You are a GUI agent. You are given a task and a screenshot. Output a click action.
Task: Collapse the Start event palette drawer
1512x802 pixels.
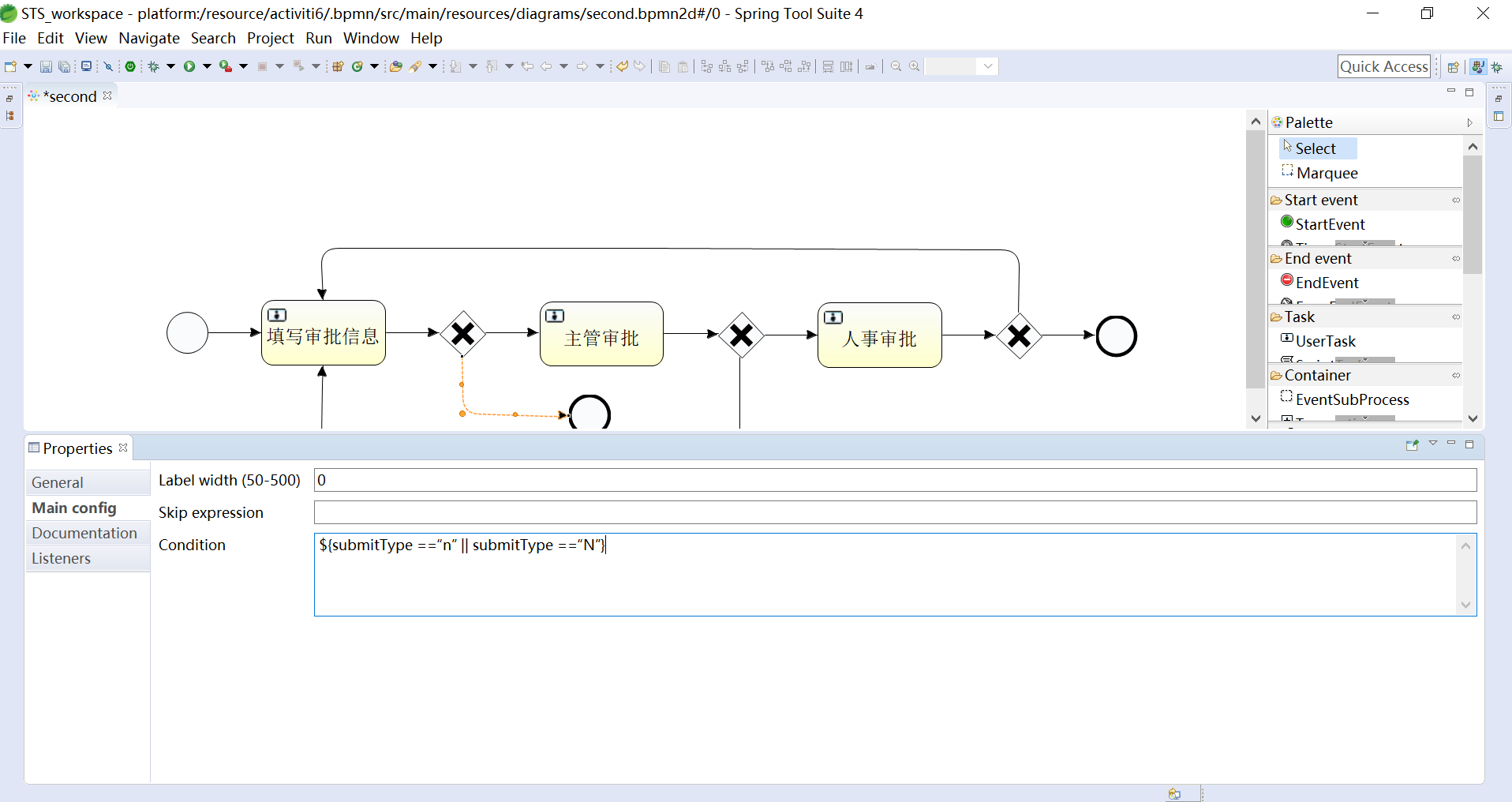click(1456, 200)
